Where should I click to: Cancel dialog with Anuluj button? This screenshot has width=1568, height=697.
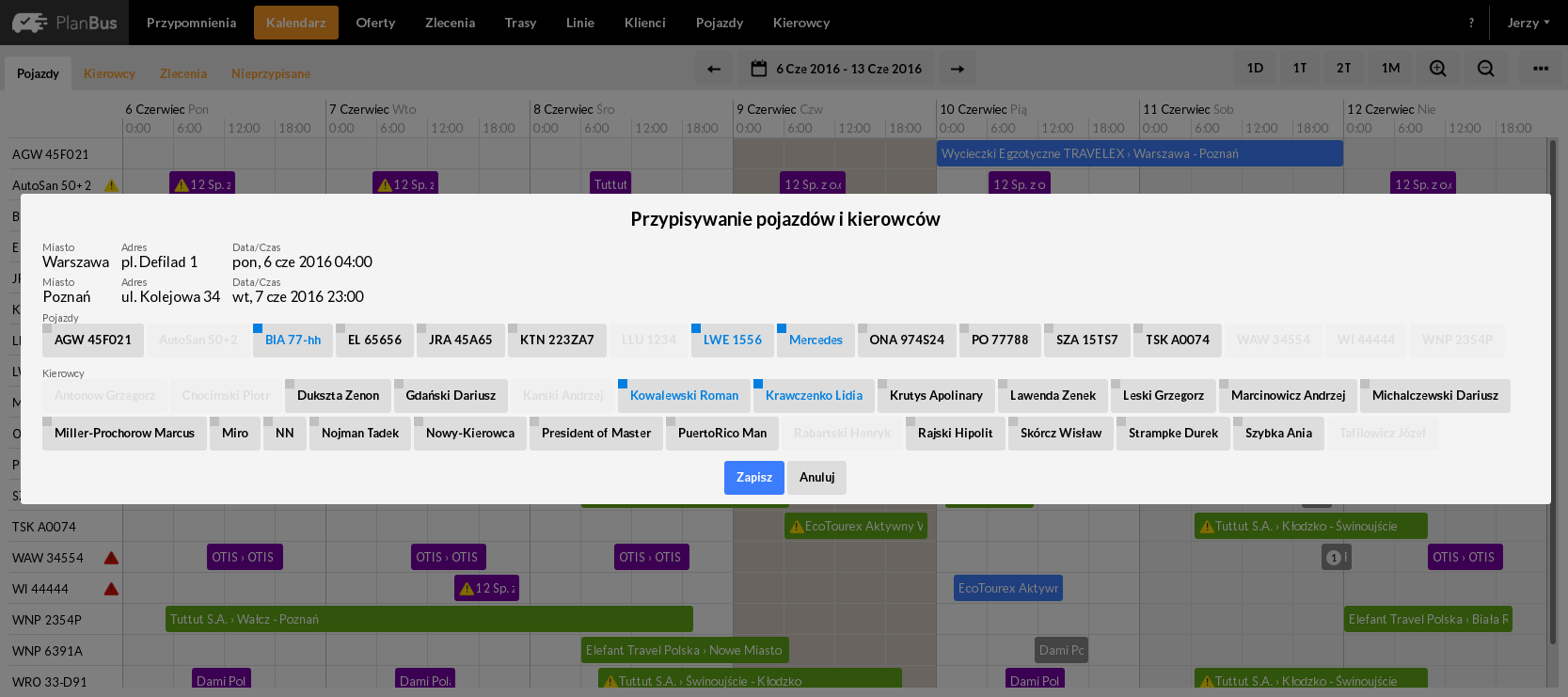click(816, 478)
